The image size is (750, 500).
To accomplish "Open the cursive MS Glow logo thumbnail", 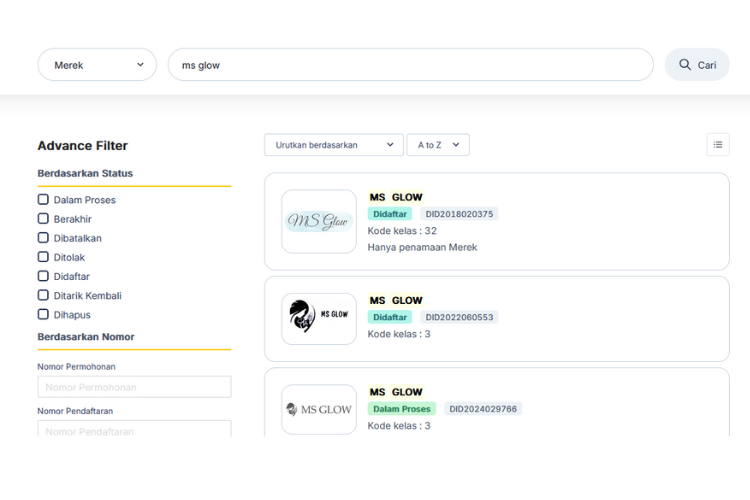I will pyautogui.click(x=319, y=221).
